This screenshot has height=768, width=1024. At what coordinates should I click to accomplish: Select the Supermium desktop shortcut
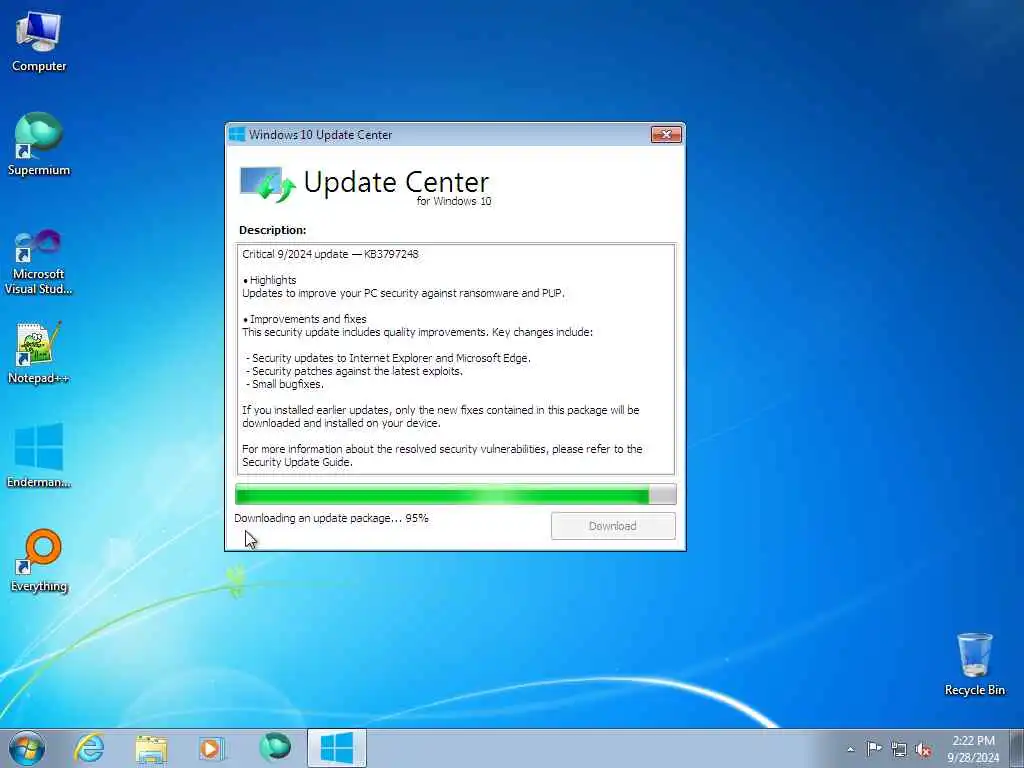[x=39, y=144]
